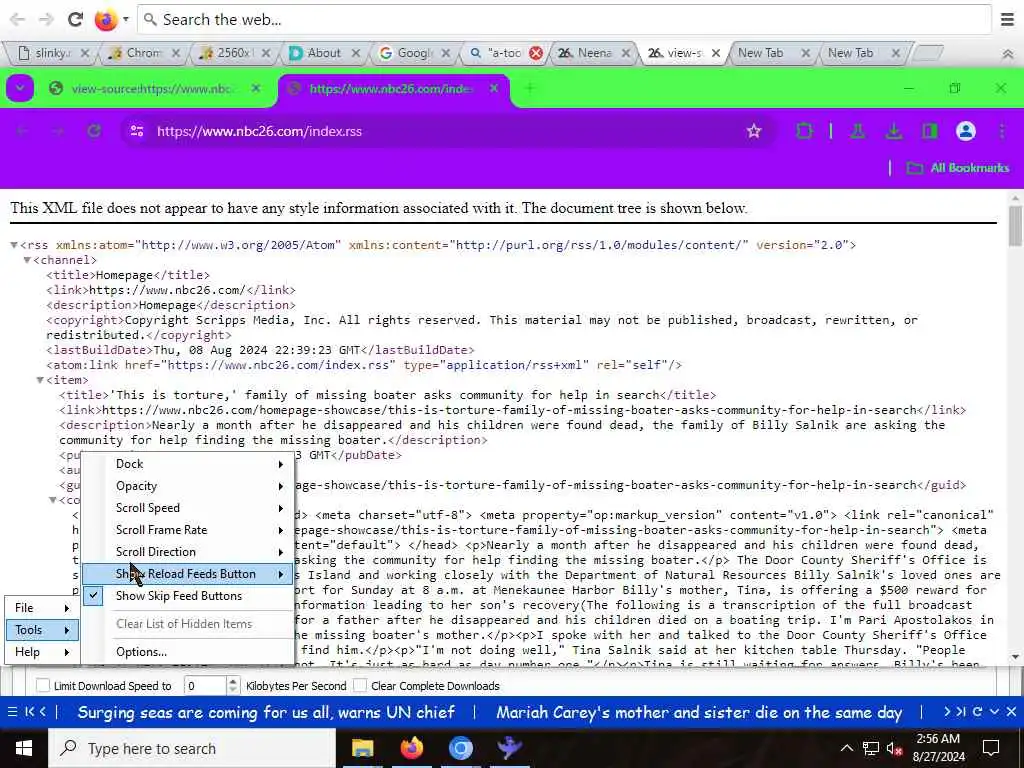Click the Chrome back arrow
The width and height of the screenshot is (1024, 768).
coord(22,131)
